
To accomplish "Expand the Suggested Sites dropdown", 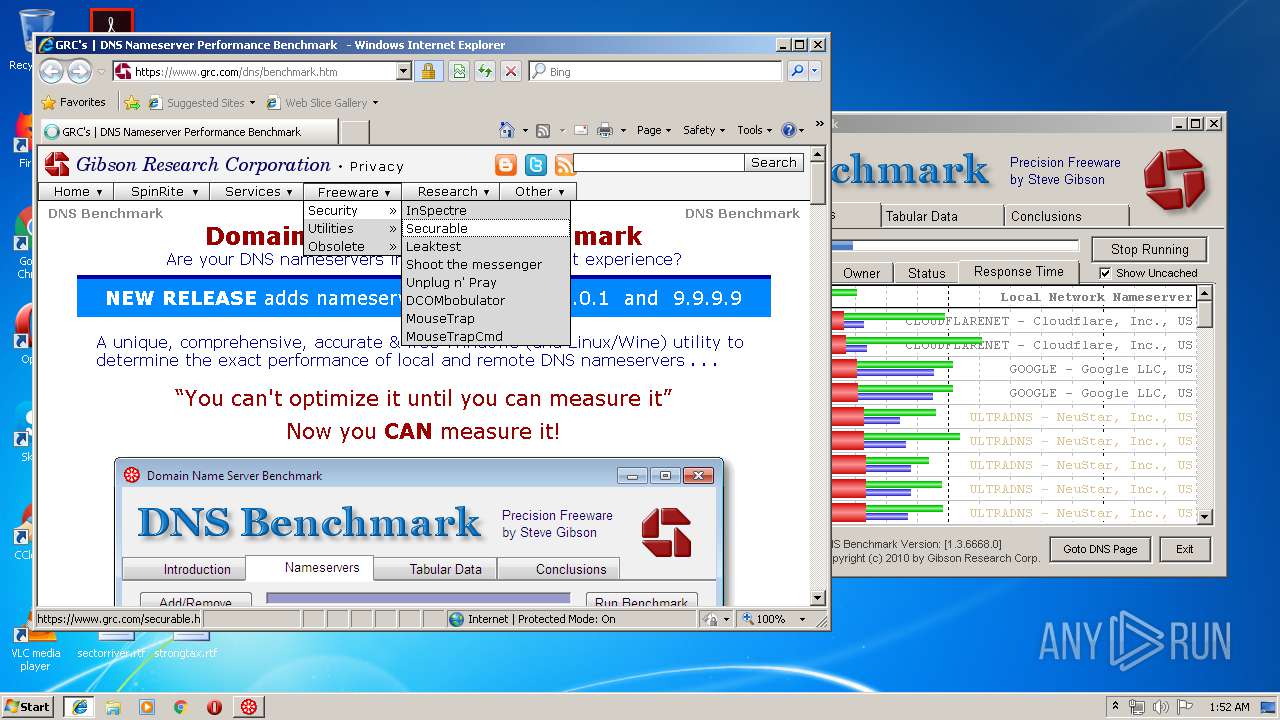I will [252, 102].
